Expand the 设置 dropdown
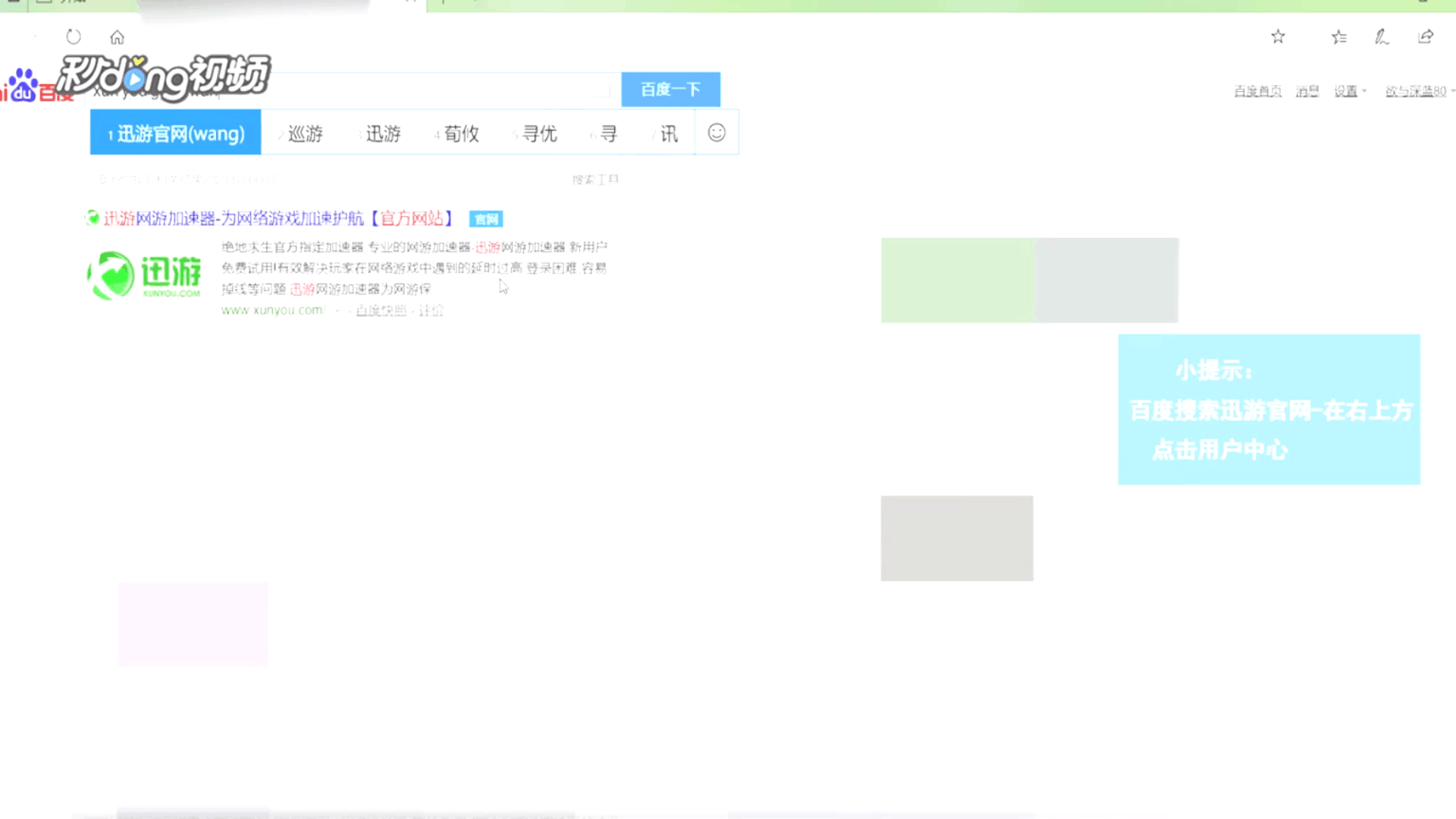This screenshot has height=819, width=1456. [1350, 91]
